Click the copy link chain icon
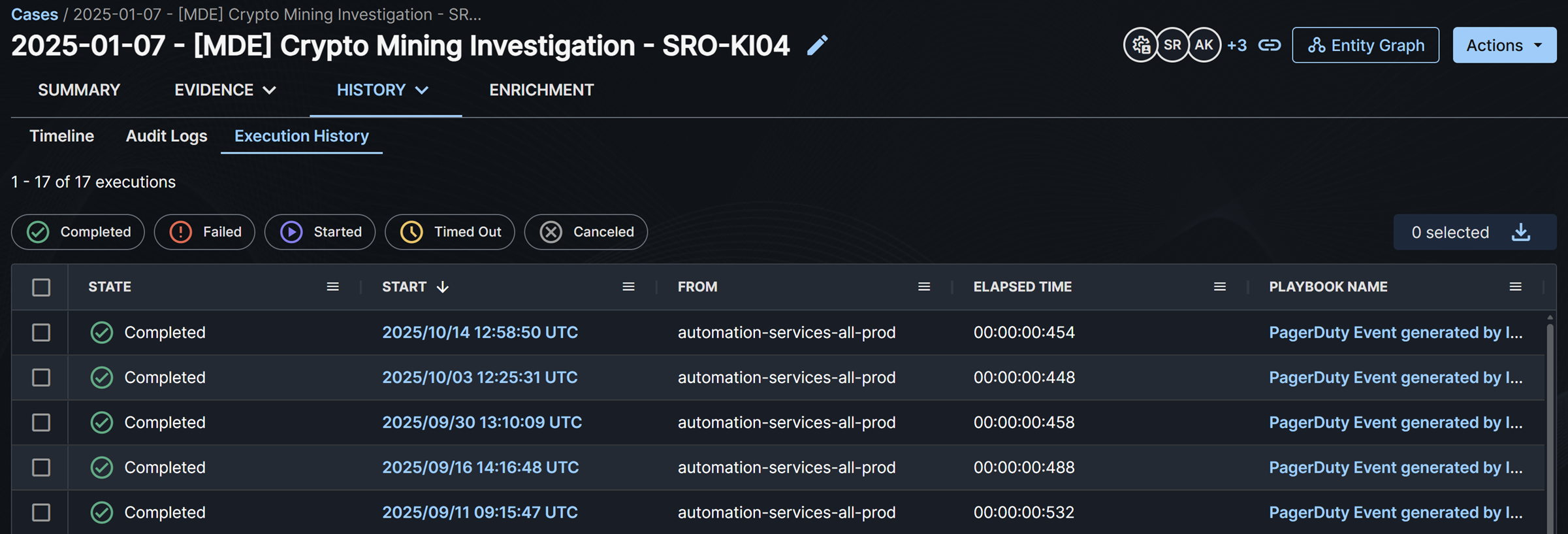The height and width of the screenshot is (534, 1568). (x=1269, y=45)
